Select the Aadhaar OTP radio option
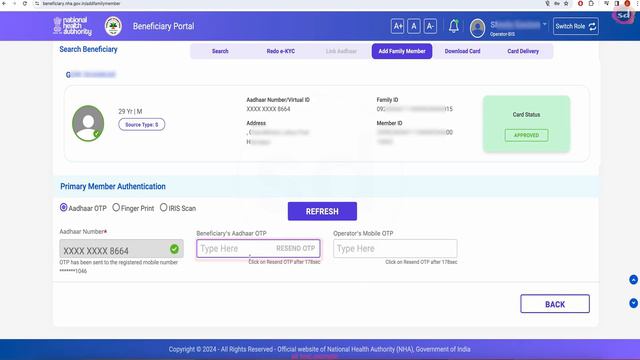The height and width of the screenshot is (360, 640). pos(63,207)
